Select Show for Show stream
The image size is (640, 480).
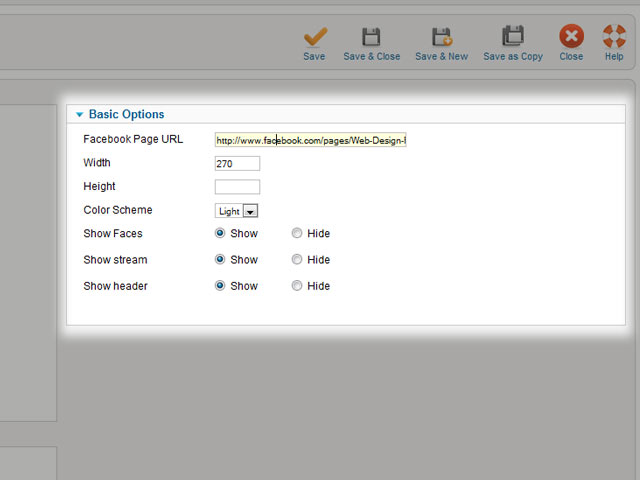point(220,259)
